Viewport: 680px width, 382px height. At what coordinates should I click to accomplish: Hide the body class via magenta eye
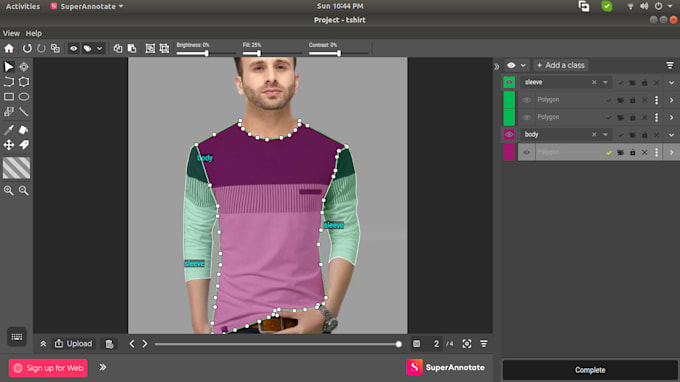click(509, 134)
